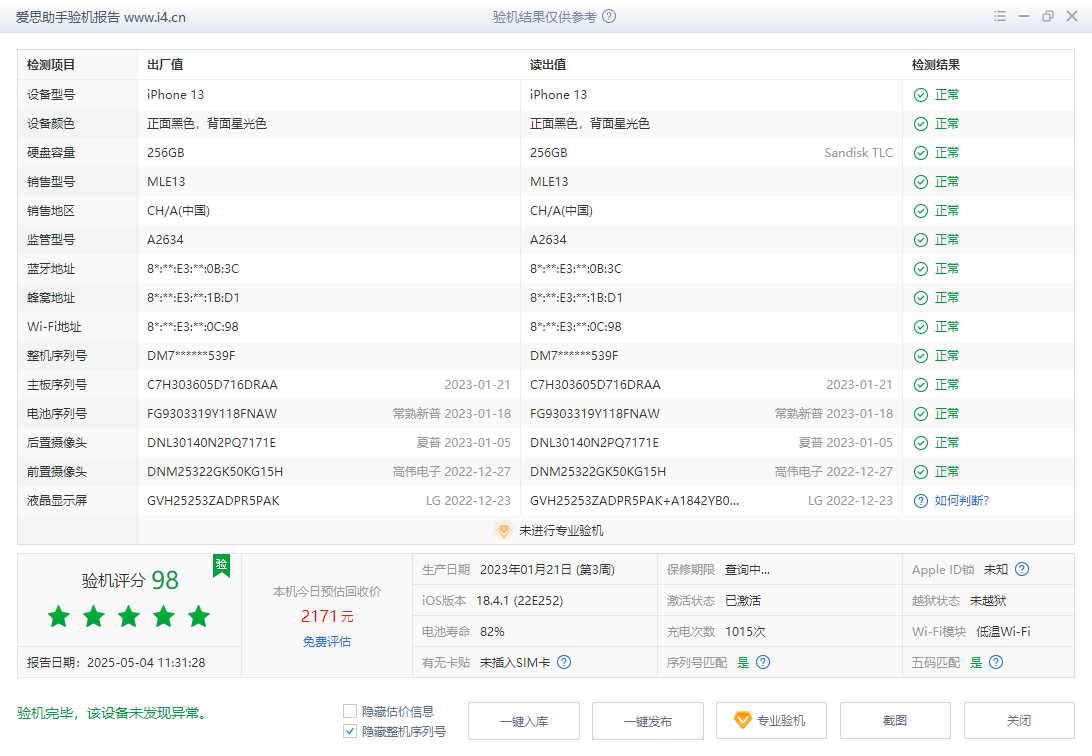The height and width of the screenshot is (756, 1092).
Task: Open the 如何判断? link
Action: click(x=962, y=501)
